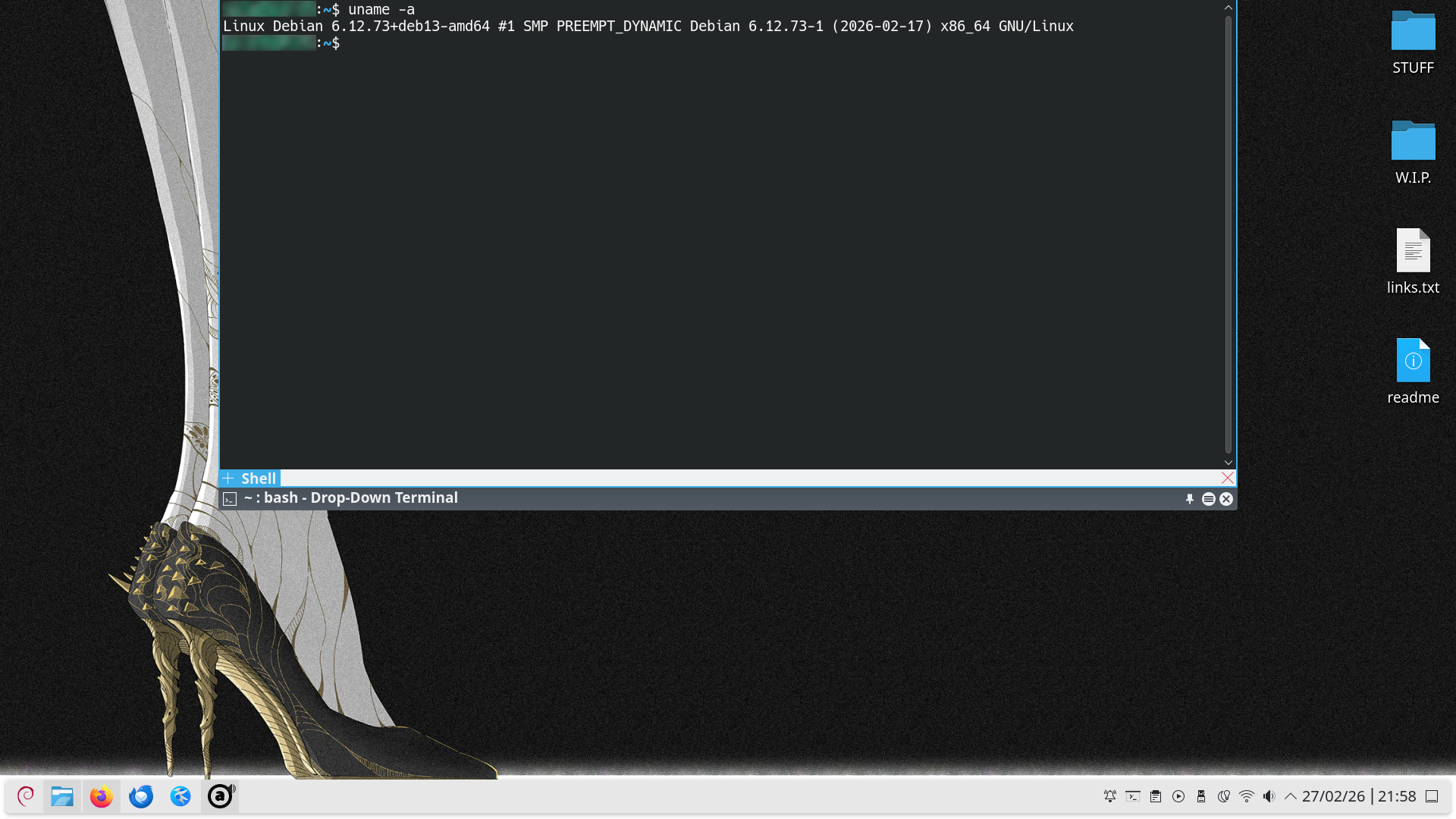The width and height of the screenshot is (1456, 819).
Task: Launch Dolphin file manager from taskbar
Action: [x=62, y=796]
